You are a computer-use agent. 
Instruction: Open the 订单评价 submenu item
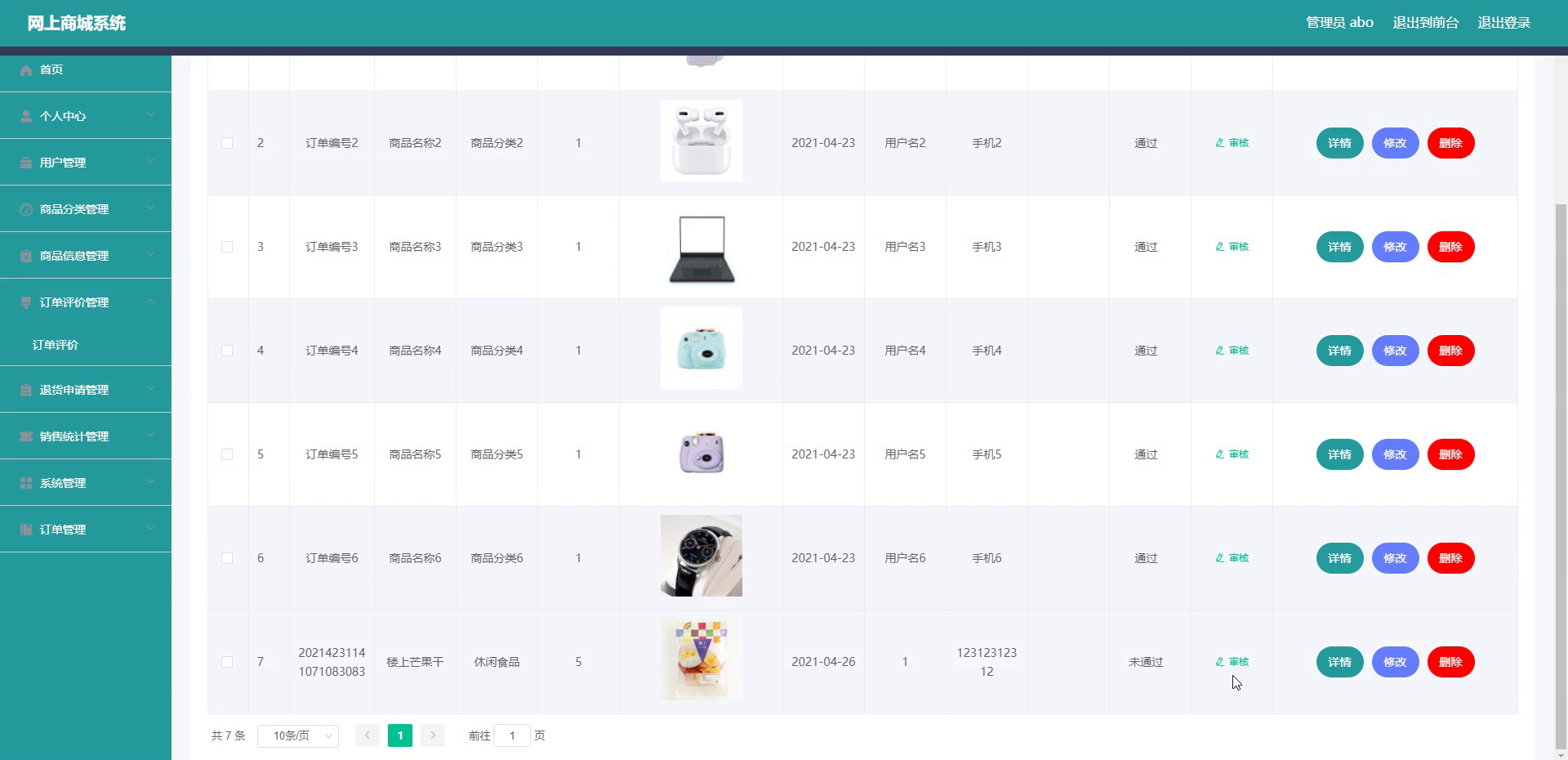tap(56, 345)
